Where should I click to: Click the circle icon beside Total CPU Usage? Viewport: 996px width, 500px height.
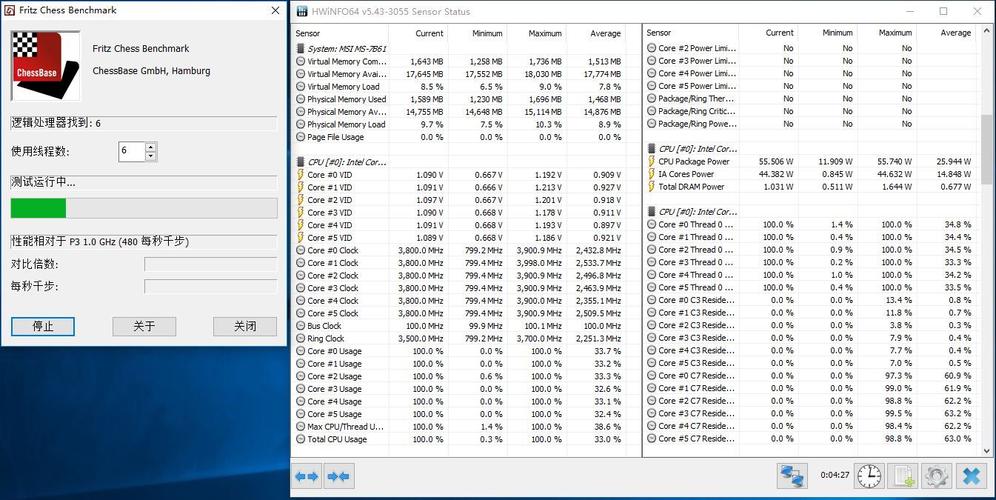pos(300,439)
